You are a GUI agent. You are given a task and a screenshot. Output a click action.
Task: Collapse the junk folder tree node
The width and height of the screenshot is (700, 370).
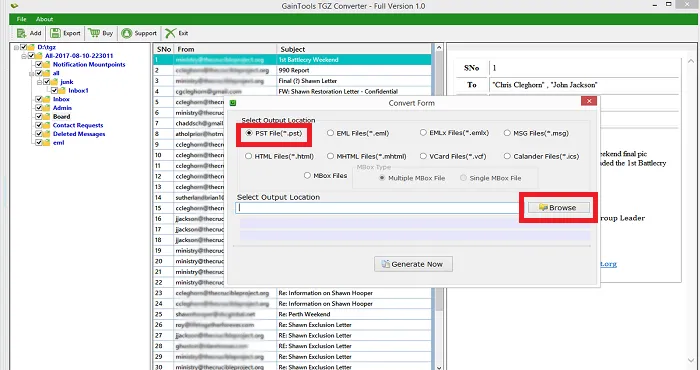click(x=39, y=82)
